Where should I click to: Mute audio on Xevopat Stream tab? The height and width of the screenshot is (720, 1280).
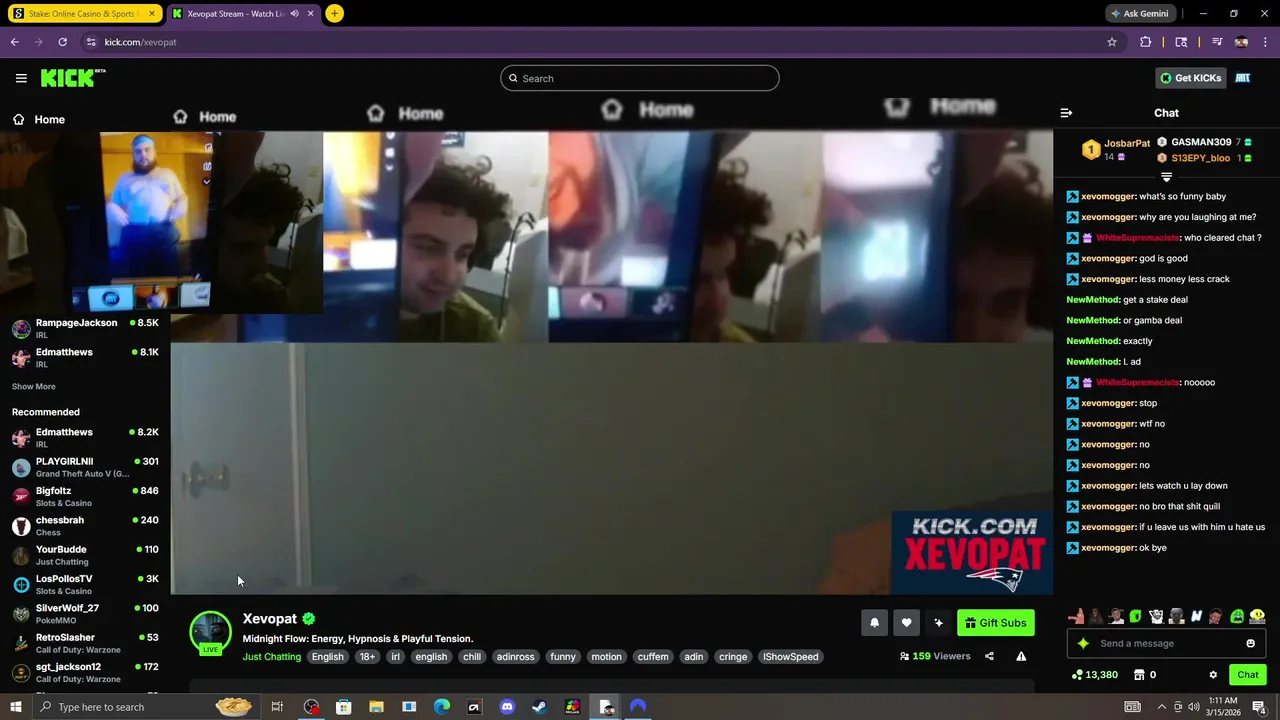point(295,14)
